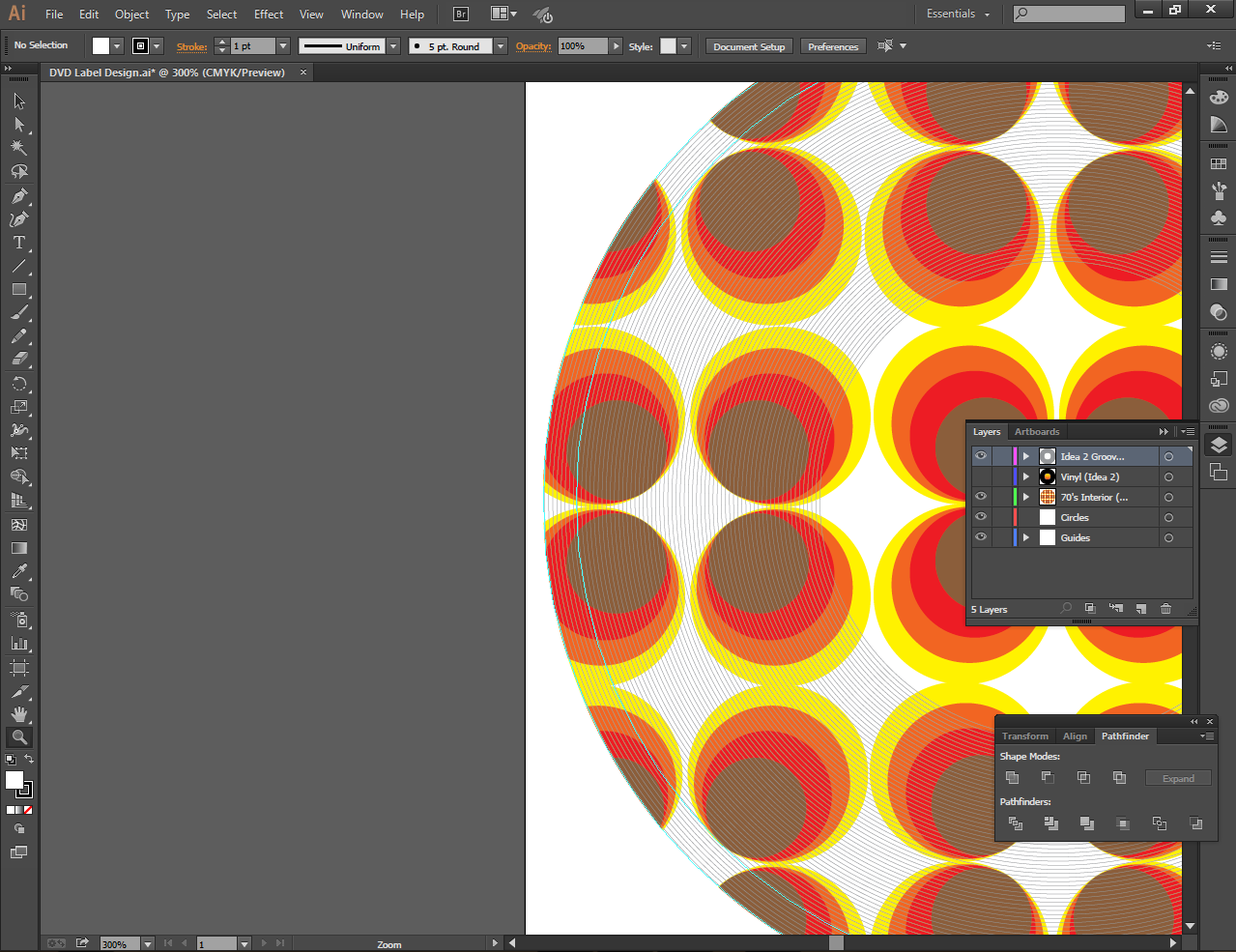Click the Minus Front shape mode
Image resolution: width=1236 pixels, height=952 pixels.
1048,778
